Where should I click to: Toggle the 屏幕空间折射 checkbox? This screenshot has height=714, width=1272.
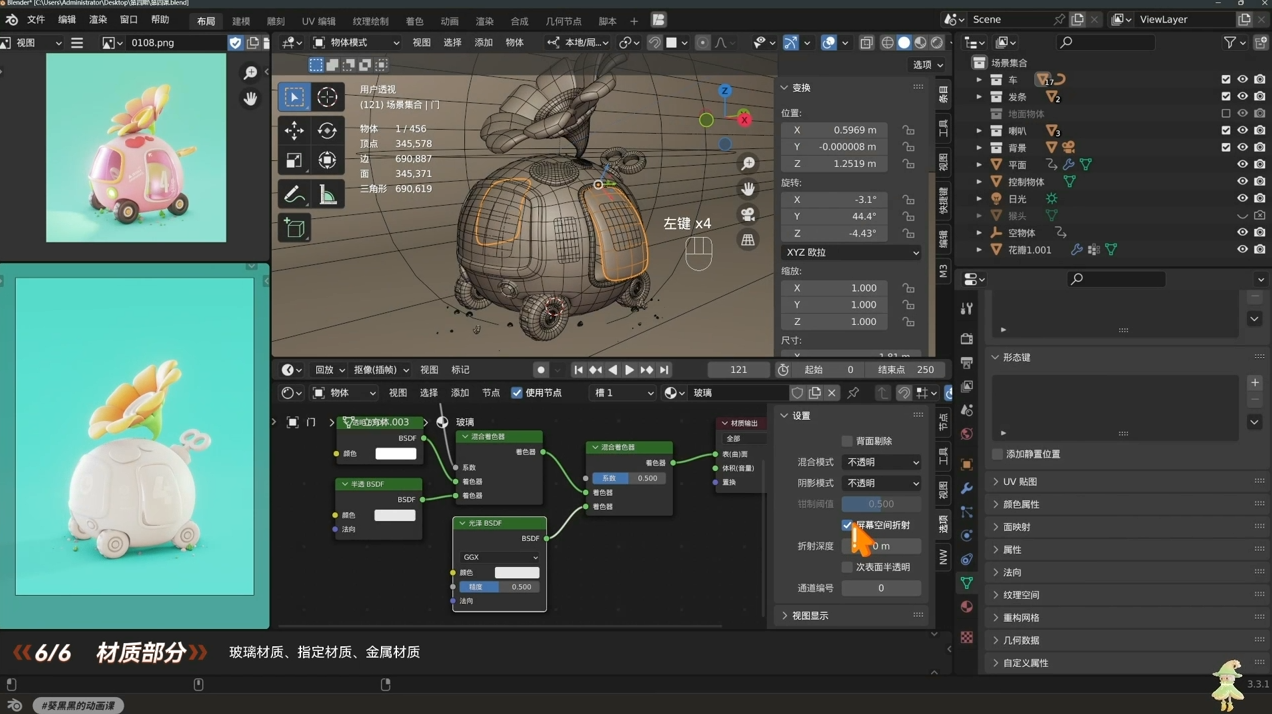point(847,525)
